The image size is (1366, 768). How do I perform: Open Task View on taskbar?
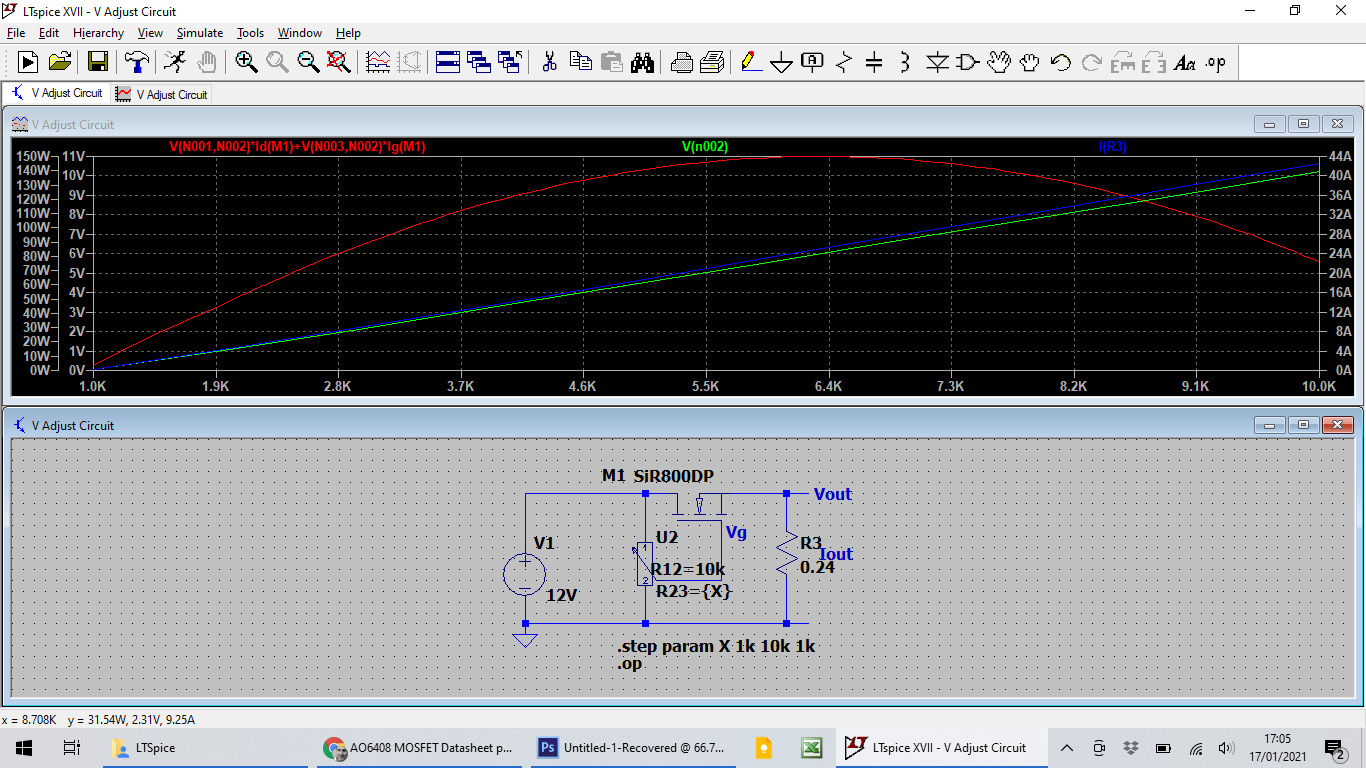(x=71, y=747)
